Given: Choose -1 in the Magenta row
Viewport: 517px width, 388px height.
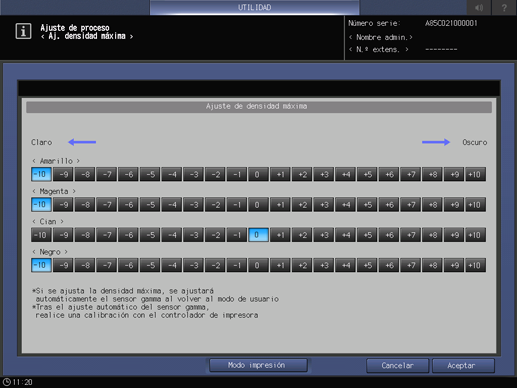Looking at the screenshot, I should click(x=237, y=205).
